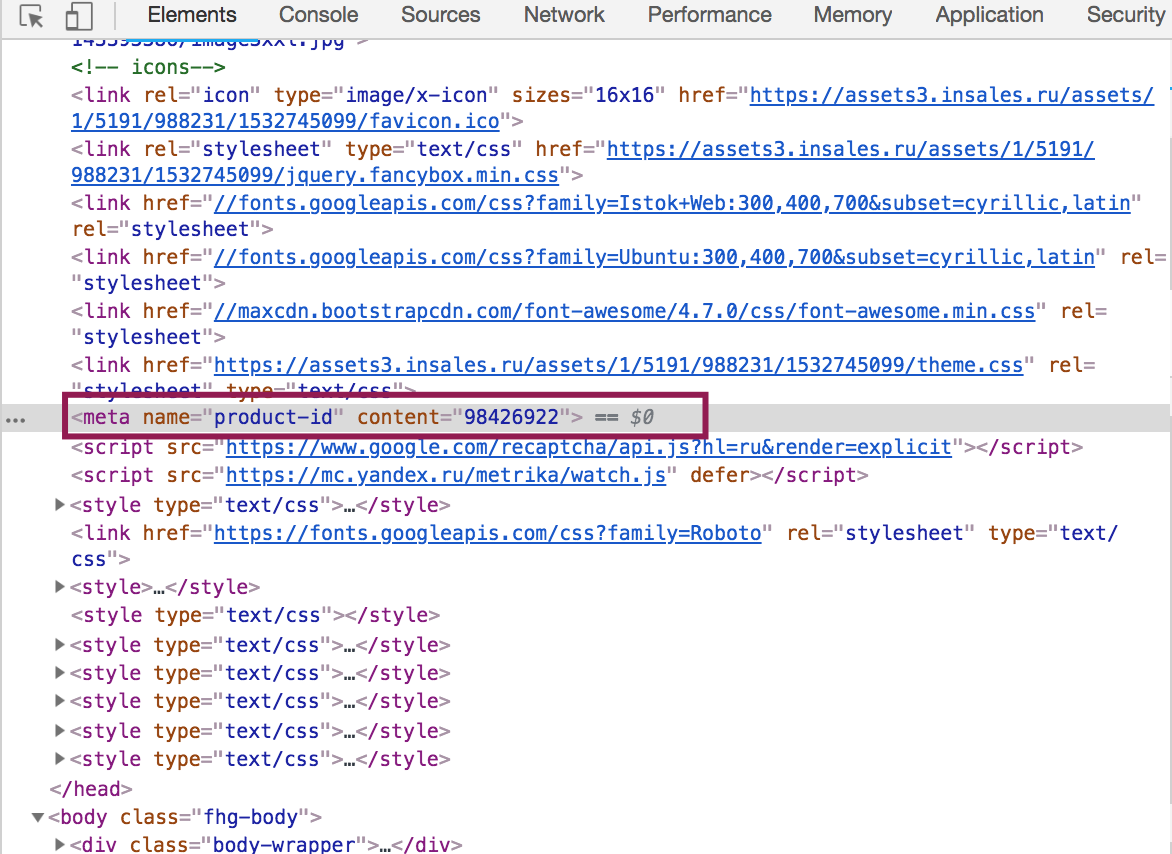1172x854 pixels.
Task: Click the sizes value 16x16
Action: 624,95
